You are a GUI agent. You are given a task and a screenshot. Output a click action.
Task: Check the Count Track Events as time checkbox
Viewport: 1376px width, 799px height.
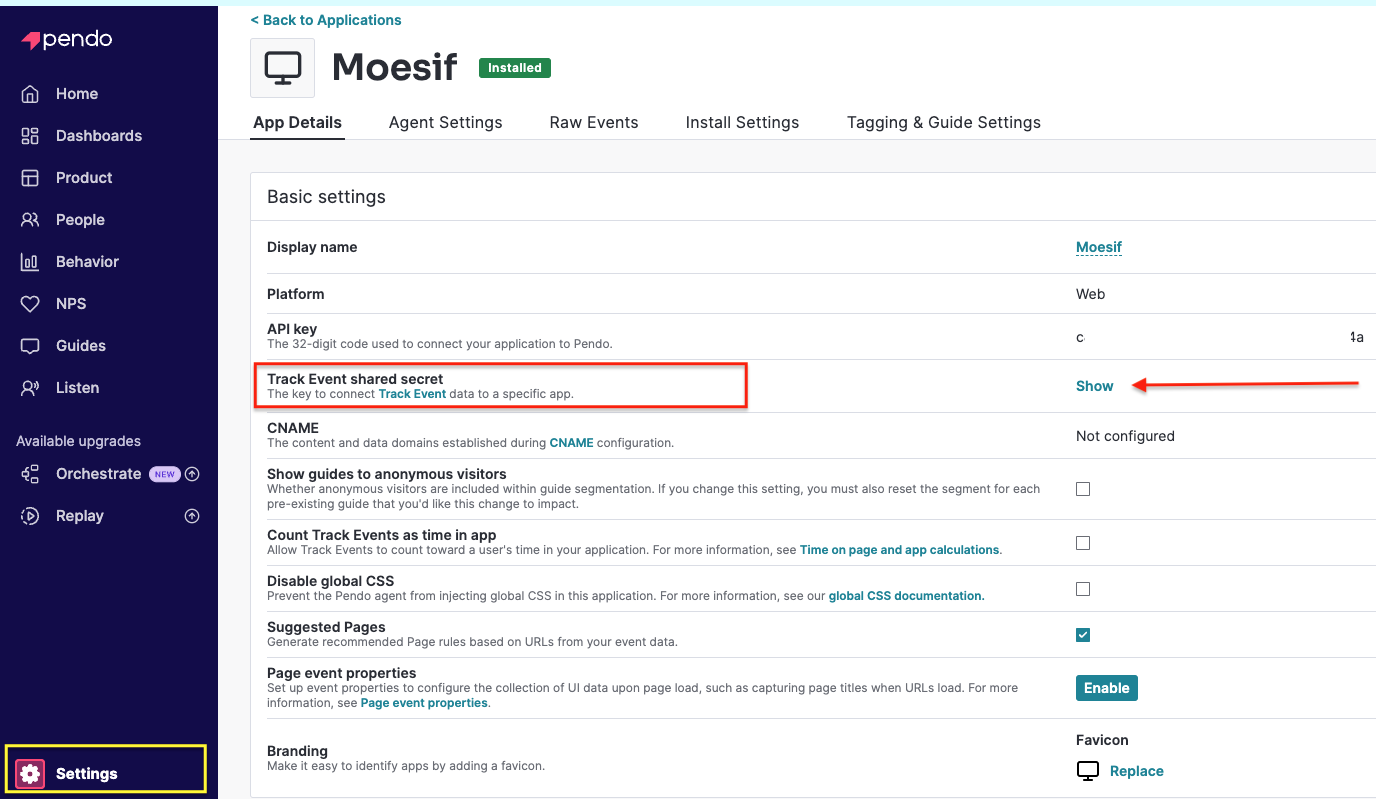click(1083, 543)
